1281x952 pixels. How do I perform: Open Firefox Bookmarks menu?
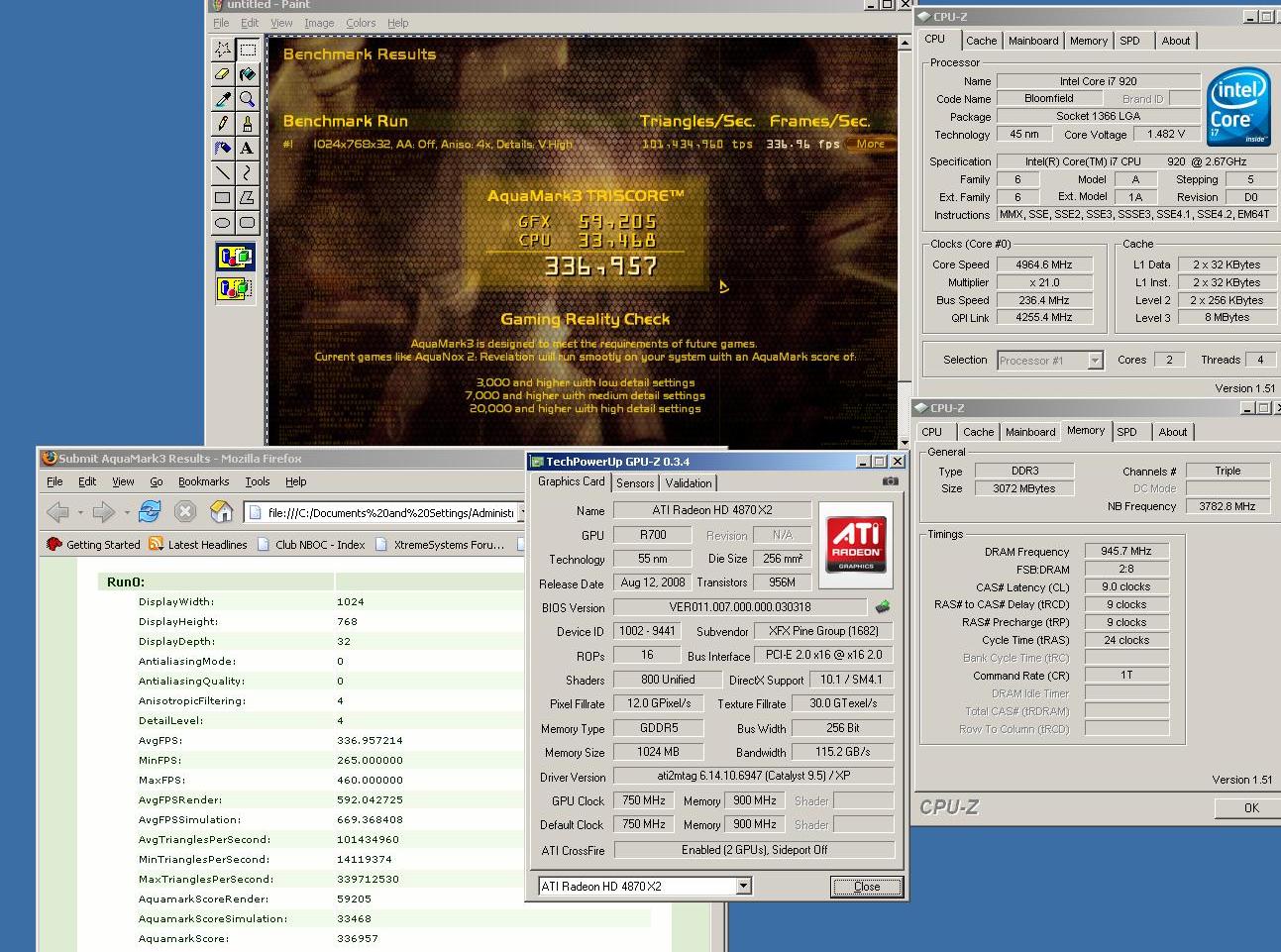[x=203, y=481]
